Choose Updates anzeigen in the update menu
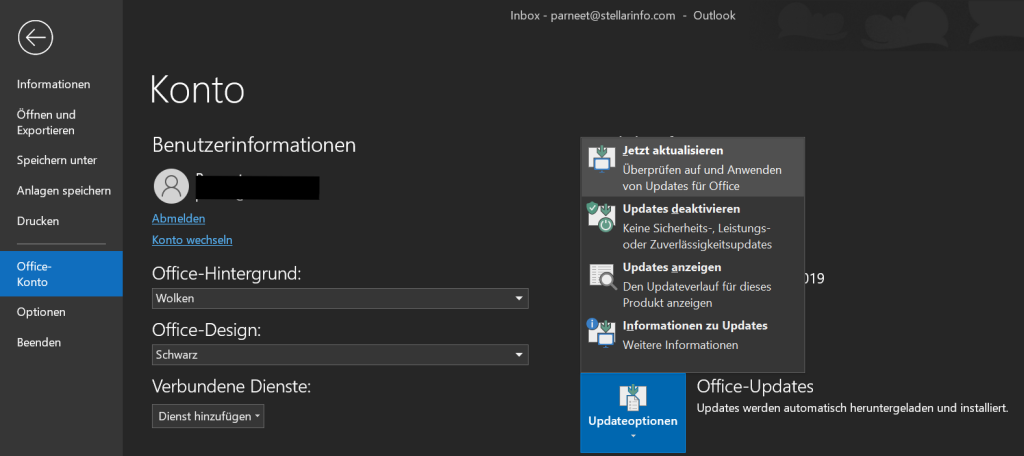Viewport: 1024px width, 456px height. pyautogui.click(x=693, y=285)
